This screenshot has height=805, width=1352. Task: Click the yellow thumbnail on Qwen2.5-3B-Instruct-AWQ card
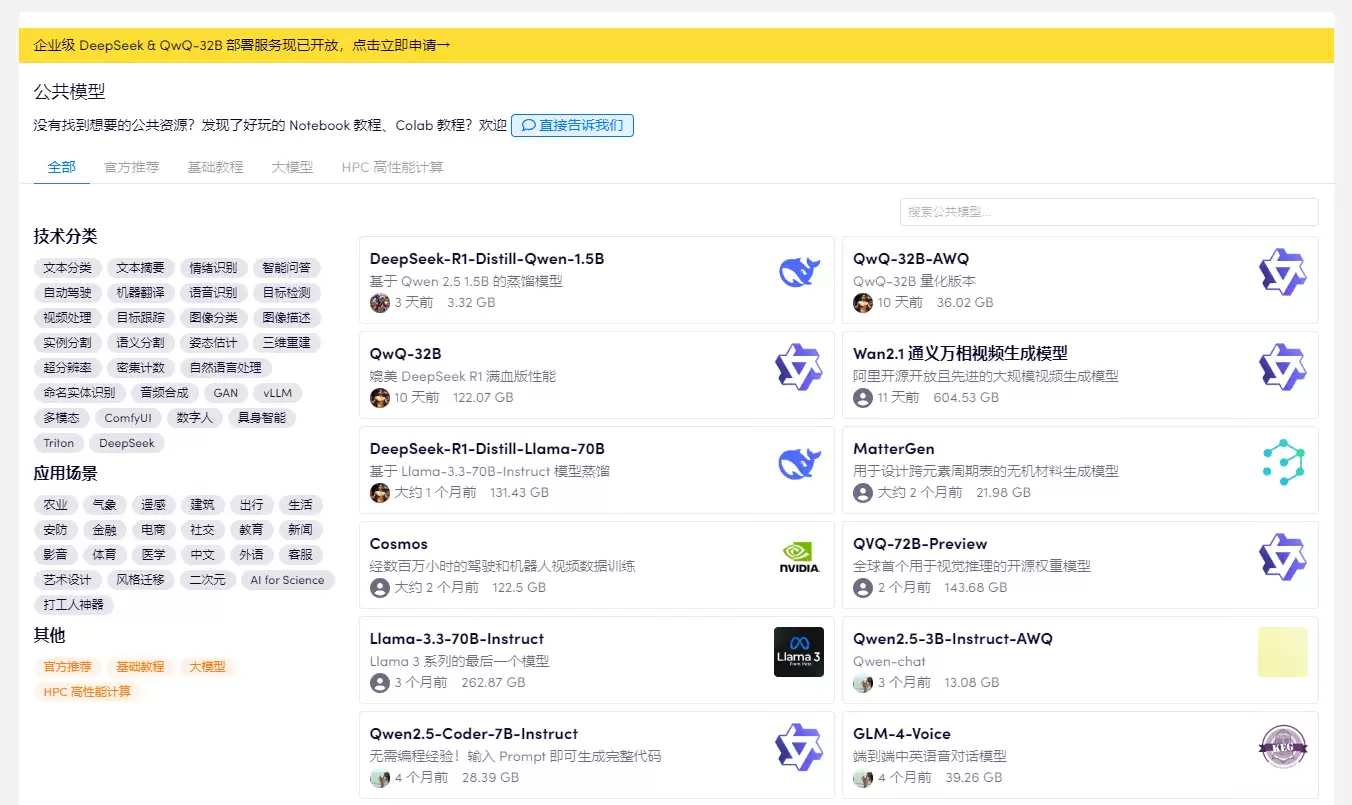coord(1283,652)
